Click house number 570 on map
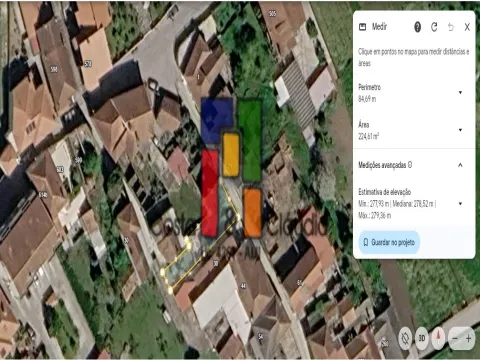 pyautogui.click(x=88, y=63)
